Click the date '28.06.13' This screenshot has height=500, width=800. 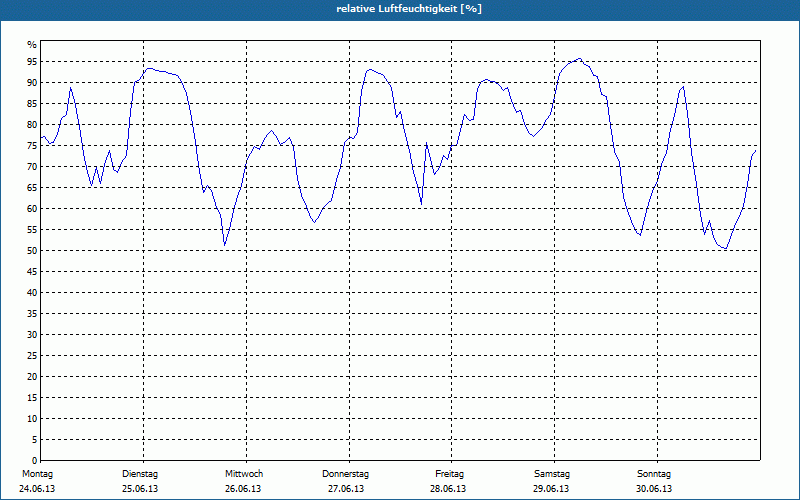[x=448, y=489]
